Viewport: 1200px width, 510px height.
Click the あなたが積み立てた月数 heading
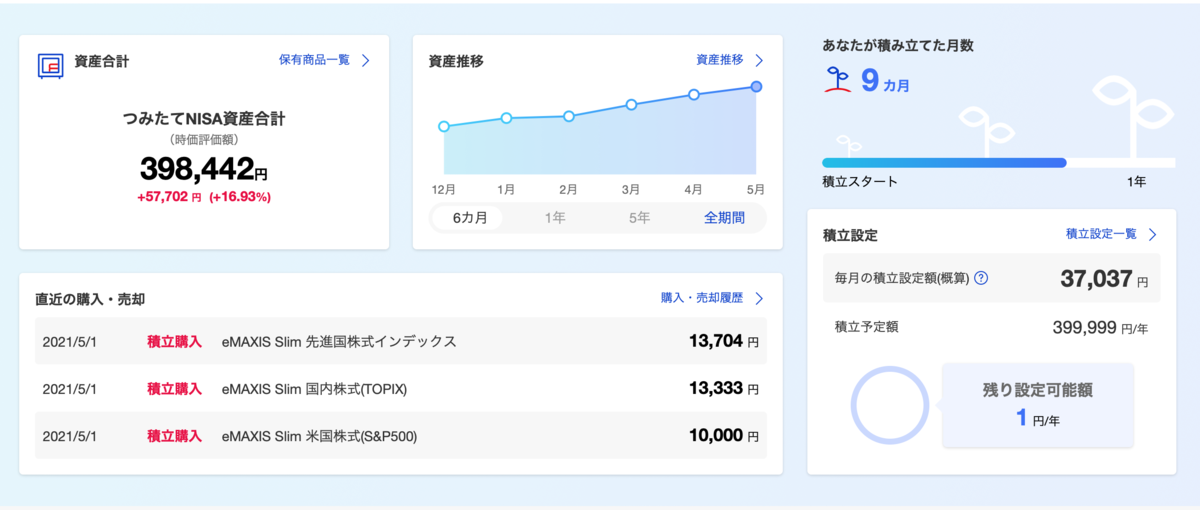coord(898,46)
